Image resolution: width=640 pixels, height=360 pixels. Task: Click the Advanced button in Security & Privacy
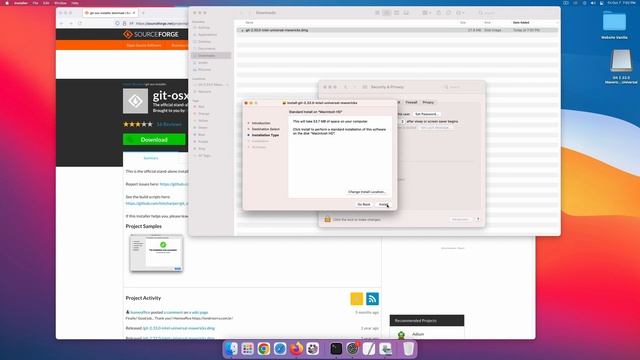[x=460, y=219]
